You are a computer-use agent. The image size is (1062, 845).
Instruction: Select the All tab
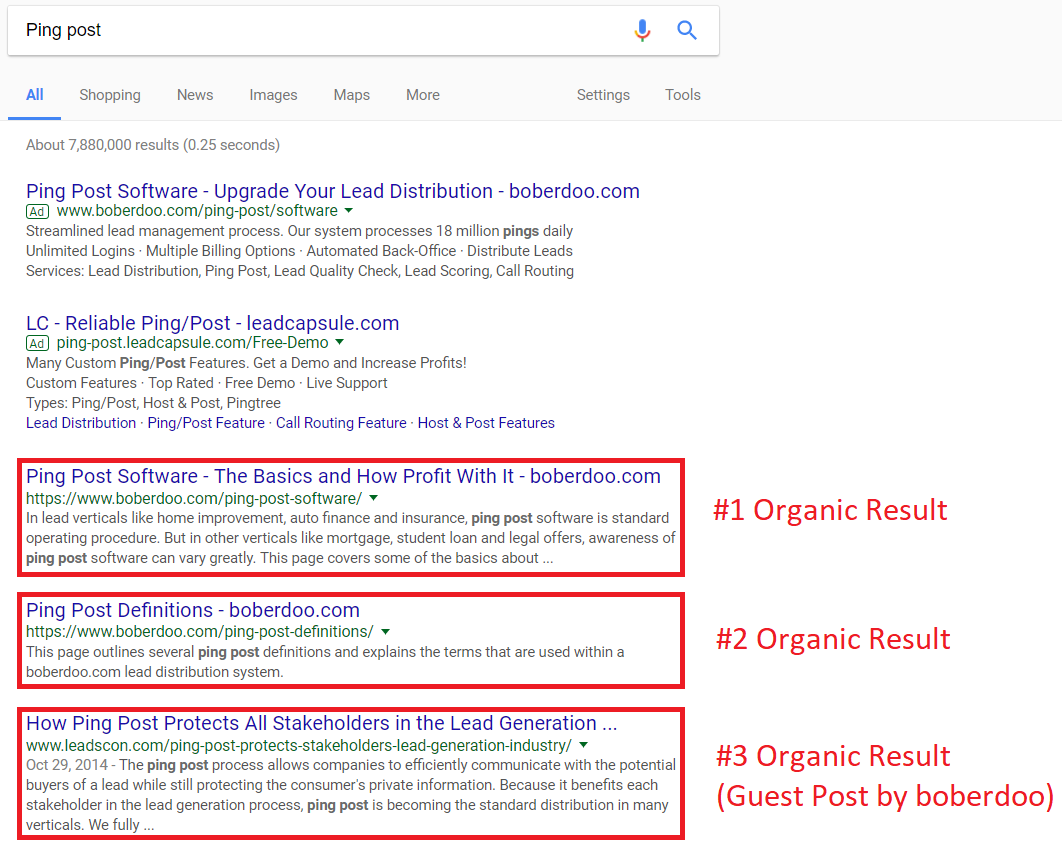(35, 95)
